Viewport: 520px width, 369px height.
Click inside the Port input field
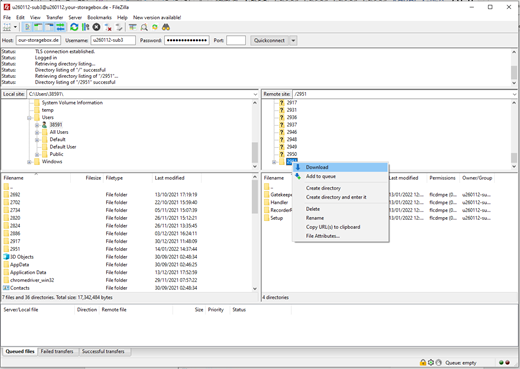[236, 40]
